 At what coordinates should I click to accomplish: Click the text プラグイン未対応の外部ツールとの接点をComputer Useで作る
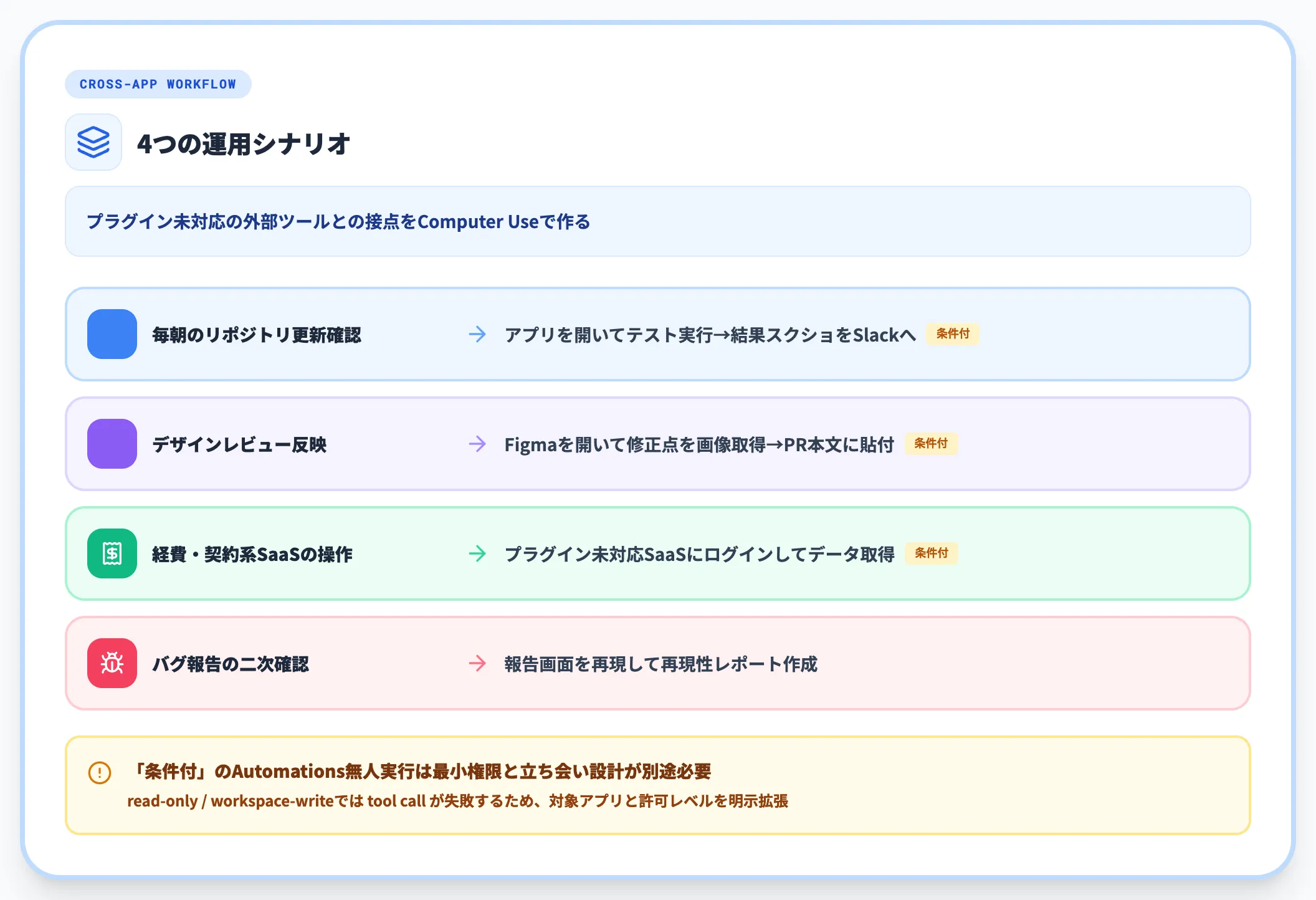[338, 221]
